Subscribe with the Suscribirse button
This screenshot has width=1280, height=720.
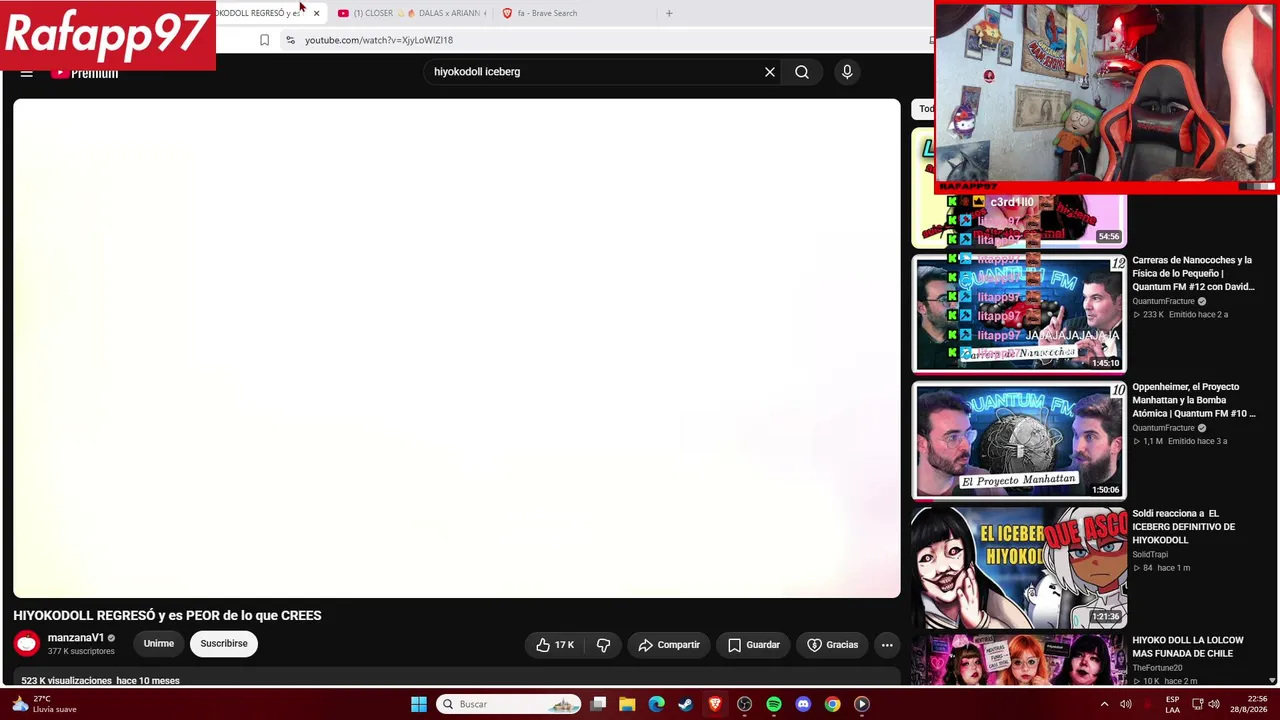click(x=224, y=644)
